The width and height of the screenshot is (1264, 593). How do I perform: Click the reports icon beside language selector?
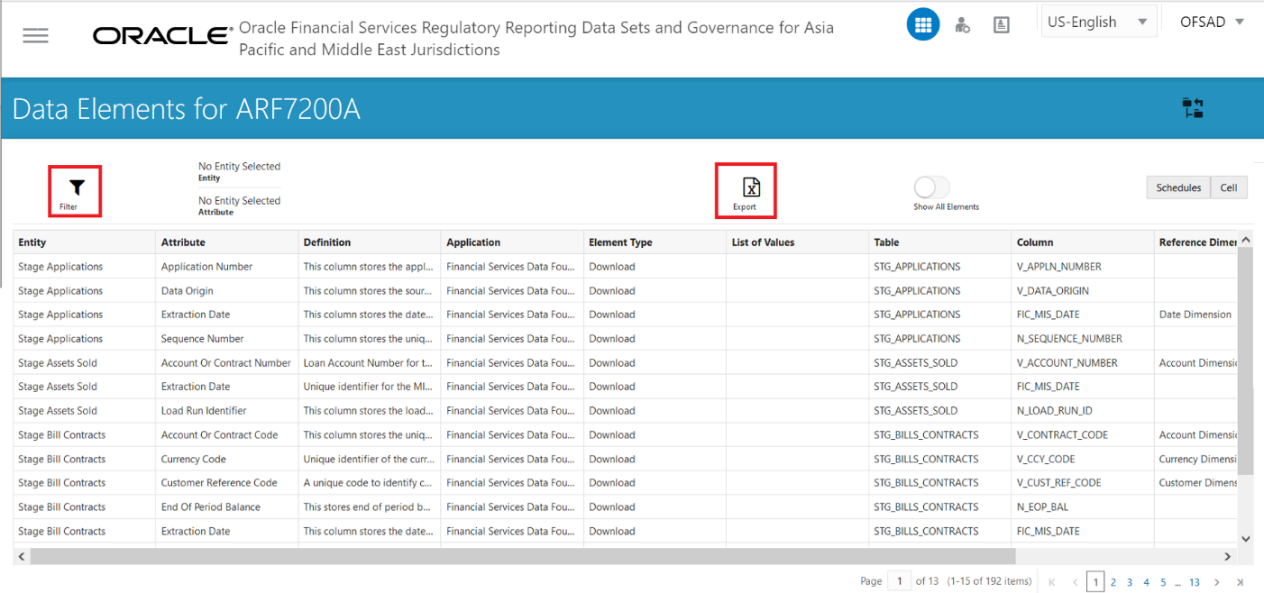click(x=1001, y=25)
